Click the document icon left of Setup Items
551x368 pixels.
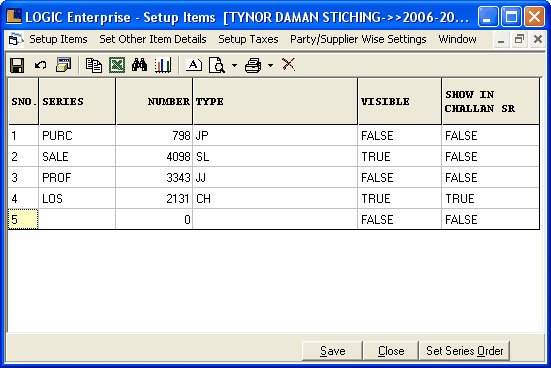coord(15,39)
